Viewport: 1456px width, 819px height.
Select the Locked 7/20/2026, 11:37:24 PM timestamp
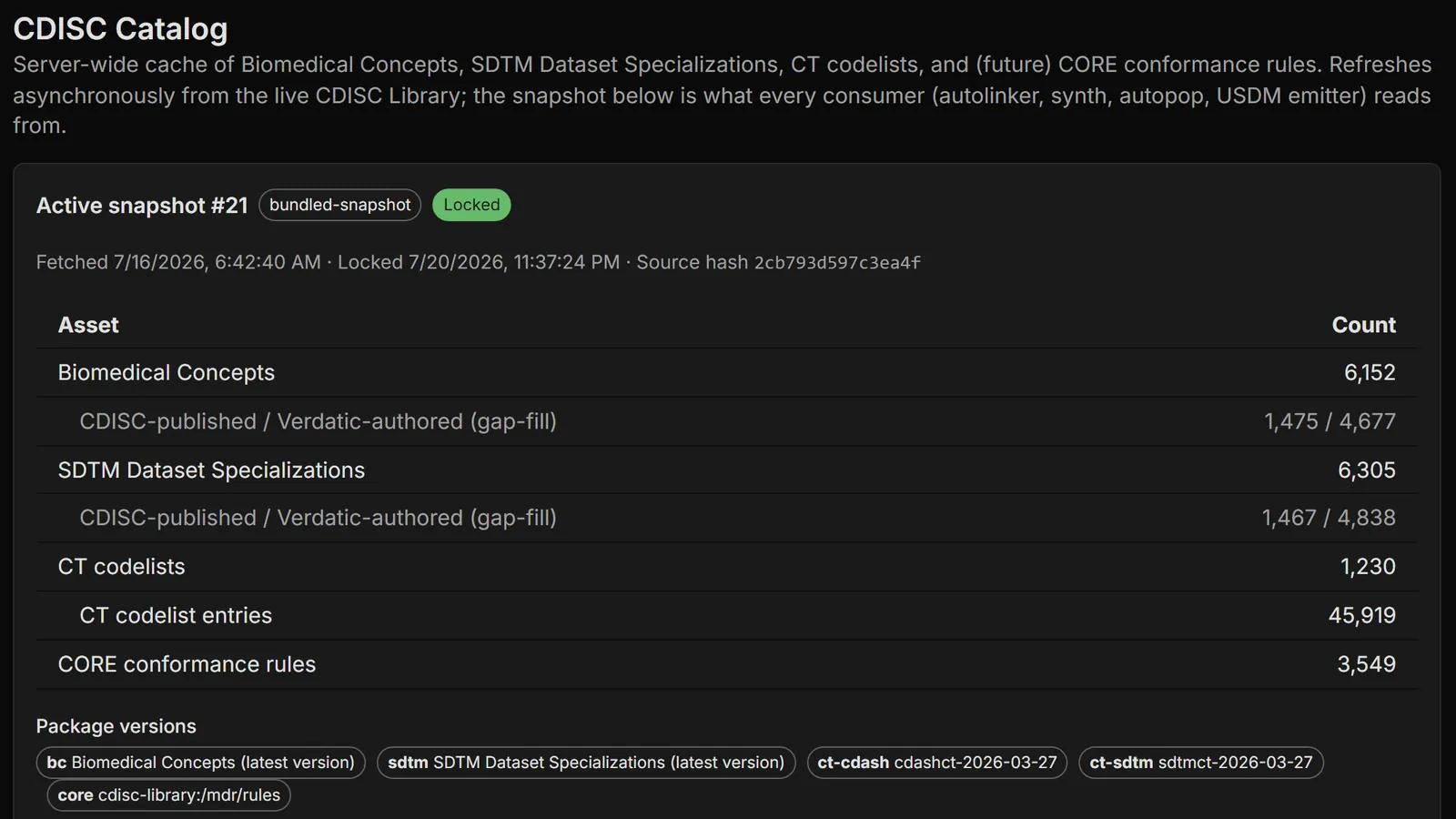(479, 262)
